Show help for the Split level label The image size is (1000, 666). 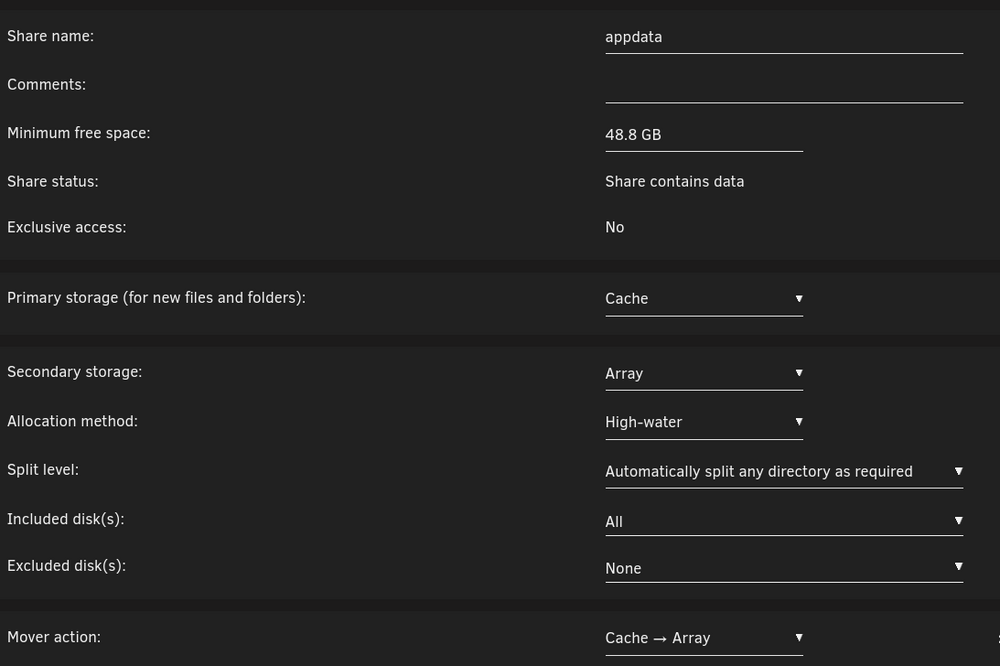click(x=43, y=470)
